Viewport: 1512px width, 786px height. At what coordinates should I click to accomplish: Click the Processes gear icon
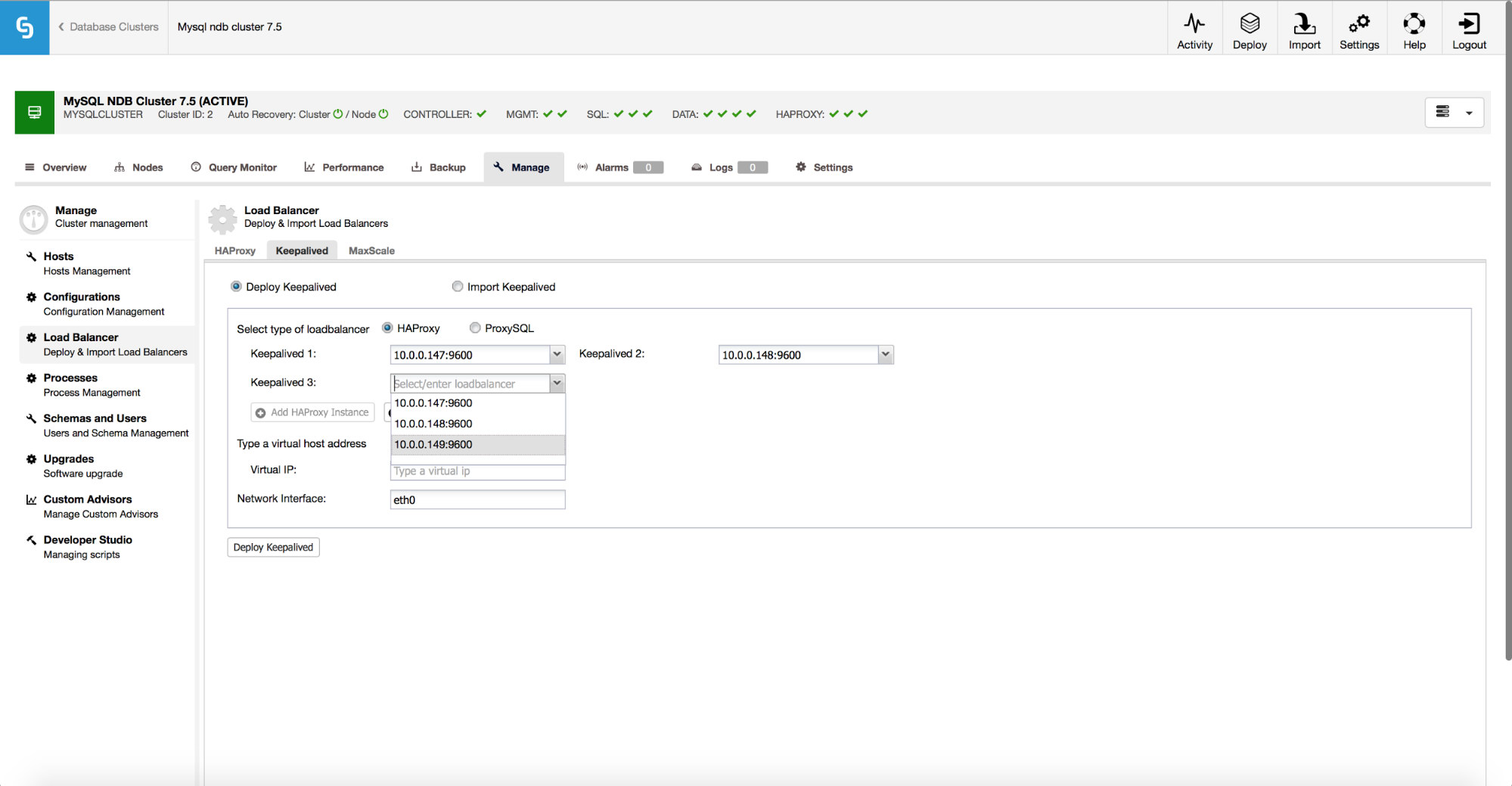coord(31,378)
